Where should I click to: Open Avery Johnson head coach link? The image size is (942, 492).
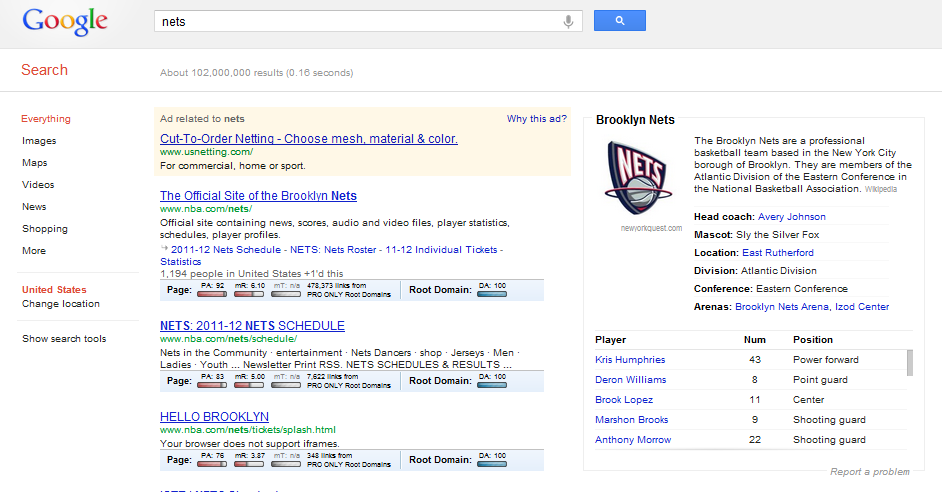[792, 217]
